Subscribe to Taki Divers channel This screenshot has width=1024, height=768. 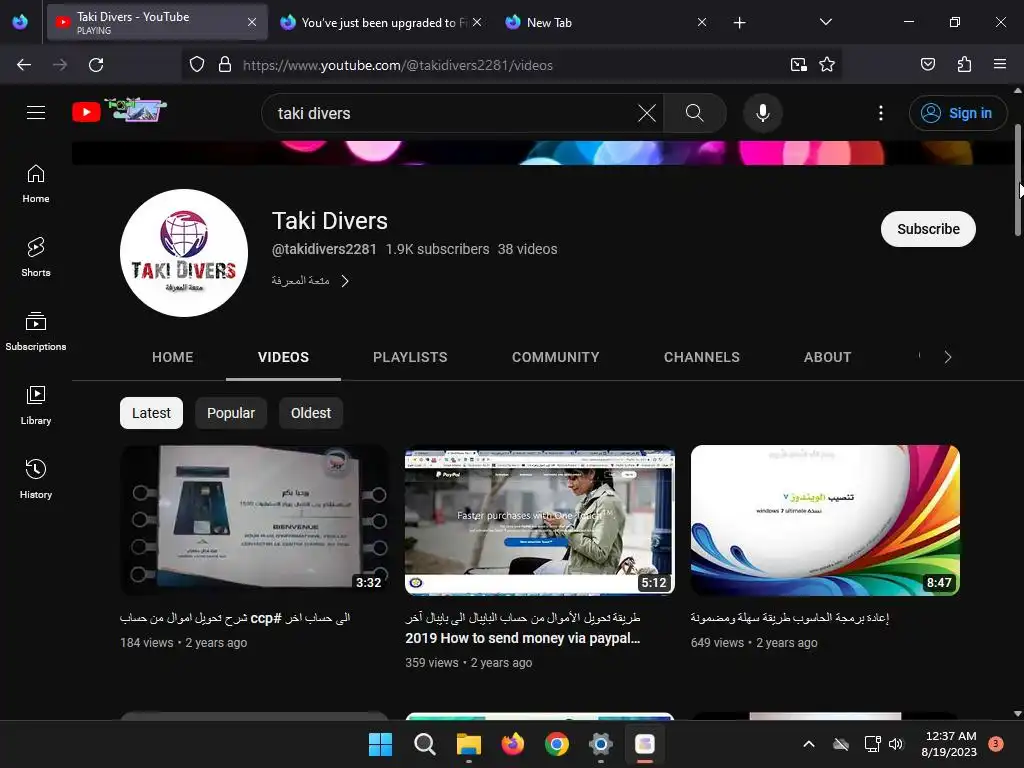(x=928, y=229)
